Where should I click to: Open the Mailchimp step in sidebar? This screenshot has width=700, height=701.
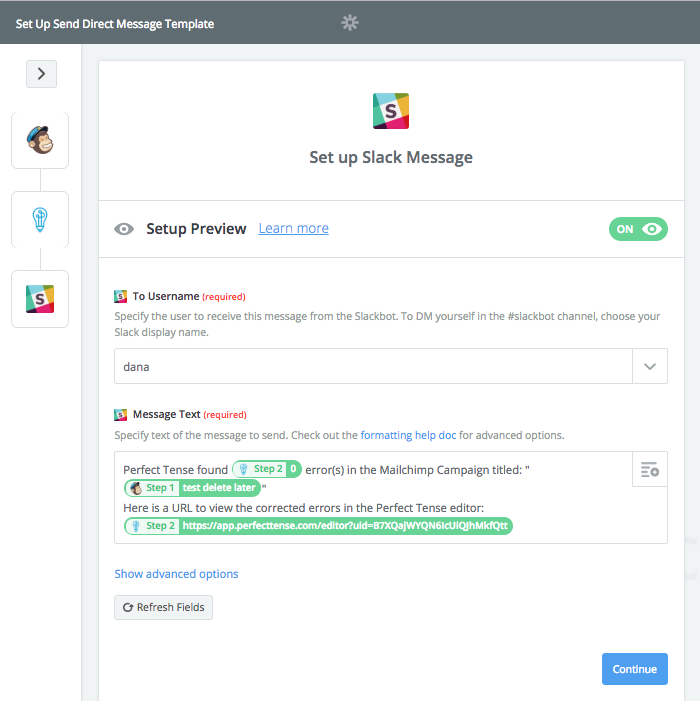click(x=40, y=140)
